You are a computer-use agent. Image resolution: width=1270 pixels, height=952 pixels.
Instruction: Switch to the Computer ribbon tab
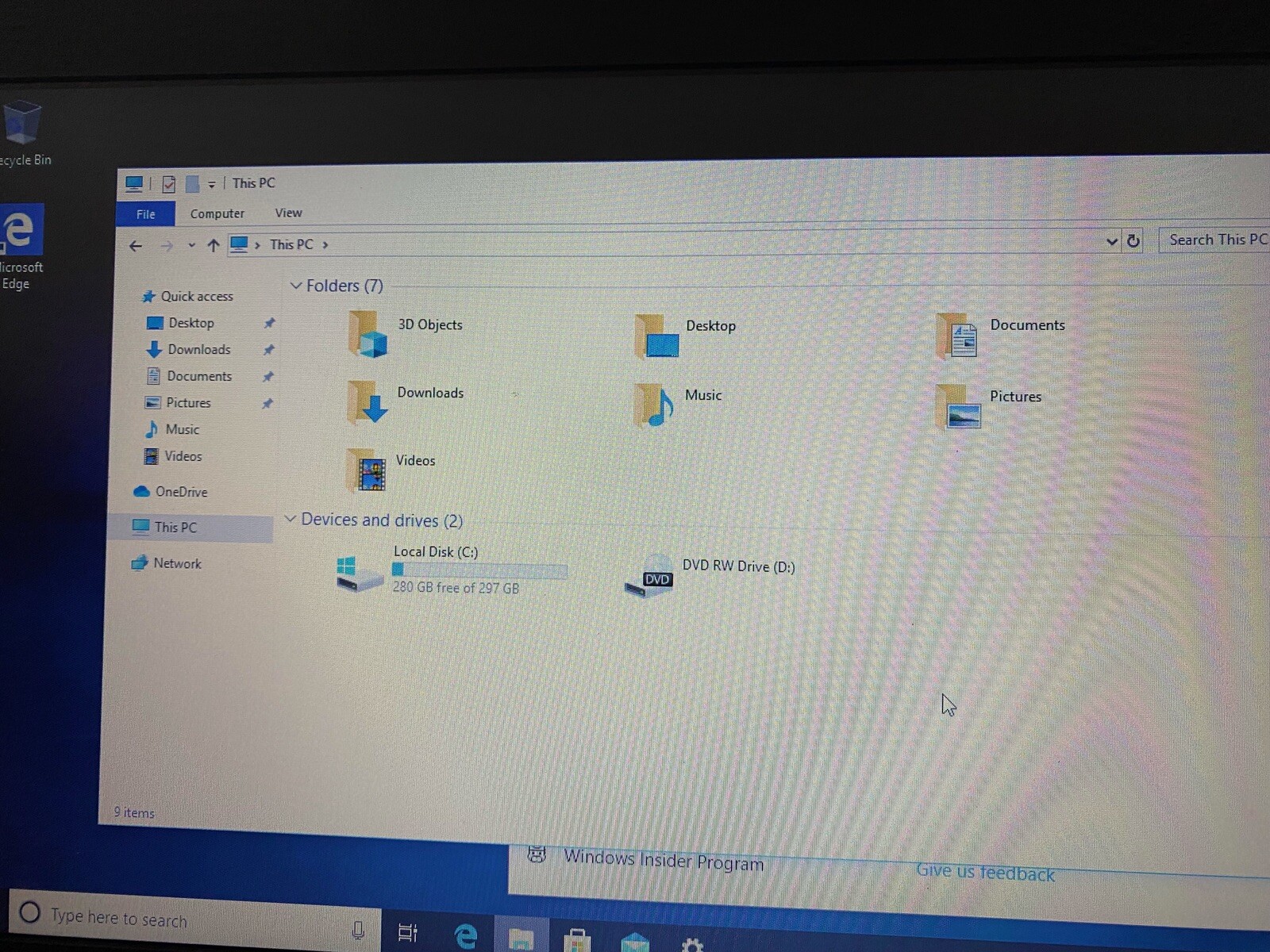click(217, 213)
